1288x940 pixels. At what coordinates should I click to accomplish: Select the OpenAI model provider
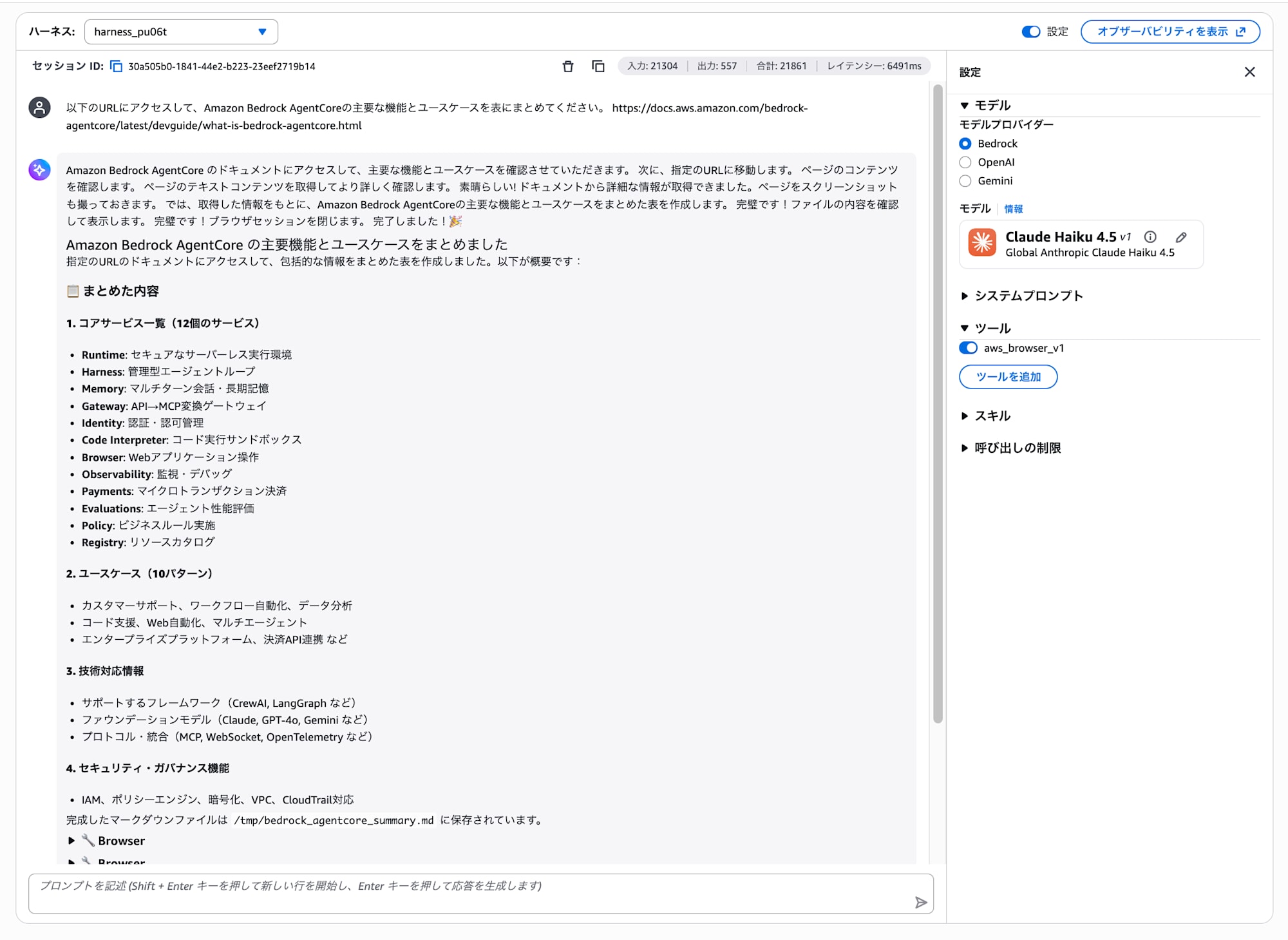pyautogui.click(x=965, y=162)
